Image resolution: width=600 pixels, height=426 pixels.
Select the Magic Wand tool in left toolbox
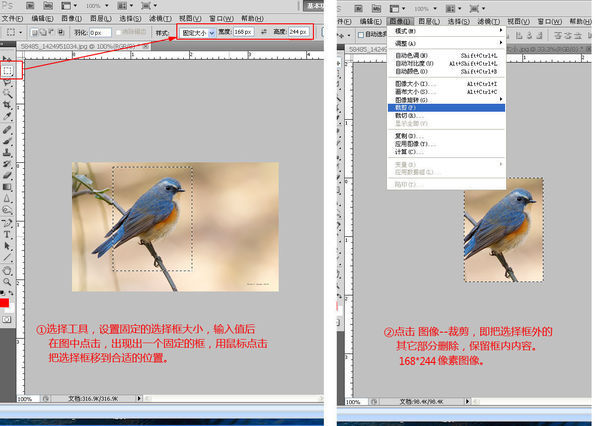pyautogui.click(x=8, y=93)
